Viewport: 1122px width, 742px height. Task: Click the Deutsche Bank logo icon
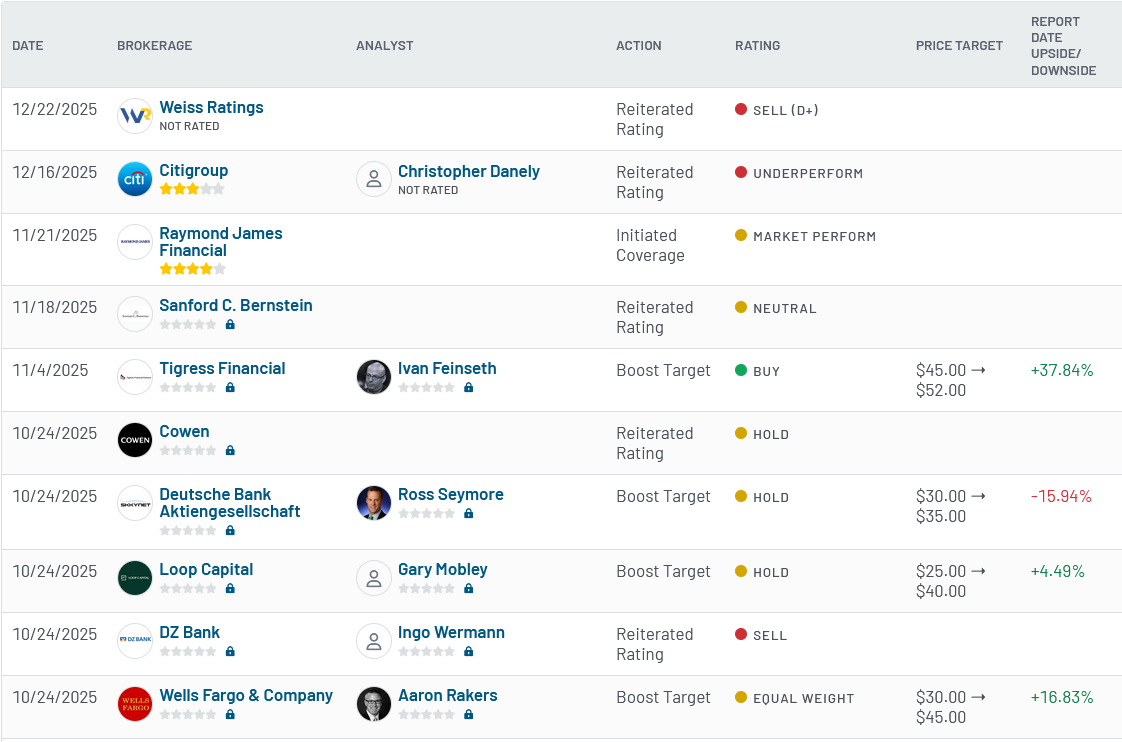tap(135, 504)
